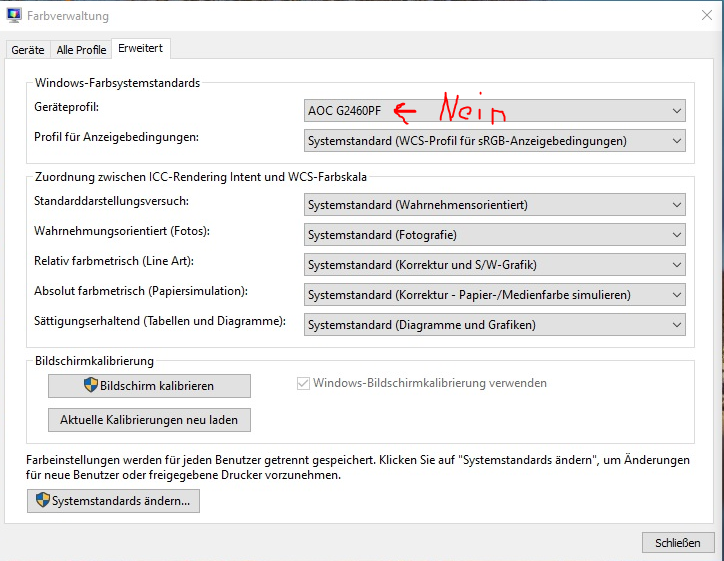Click the Standarddarstellungsversuch: label
Screen dimensions: 724x561
coord(111,201)
